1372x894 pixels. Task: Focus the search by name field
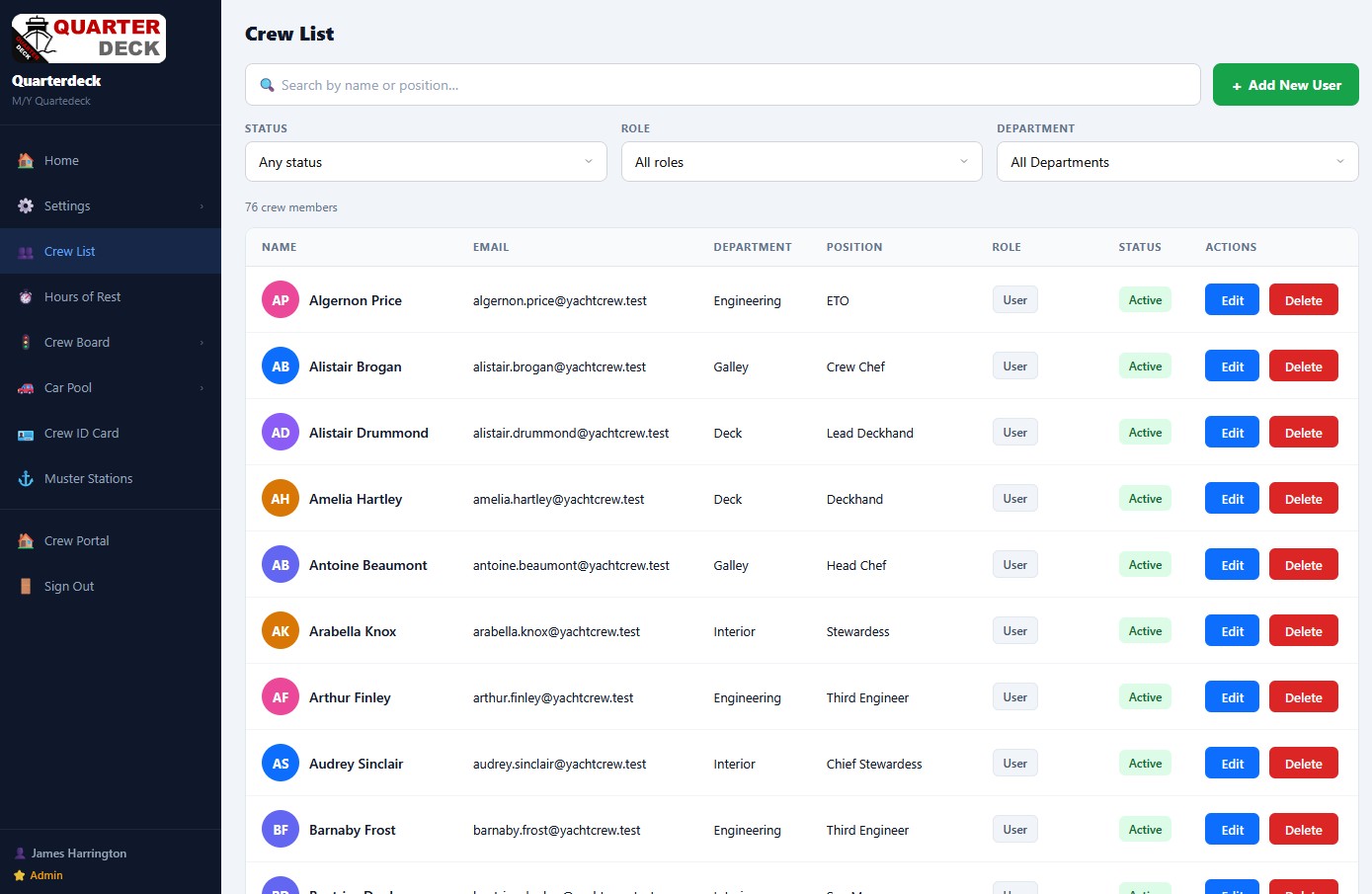pyautogui.click(x=723, y=85)
